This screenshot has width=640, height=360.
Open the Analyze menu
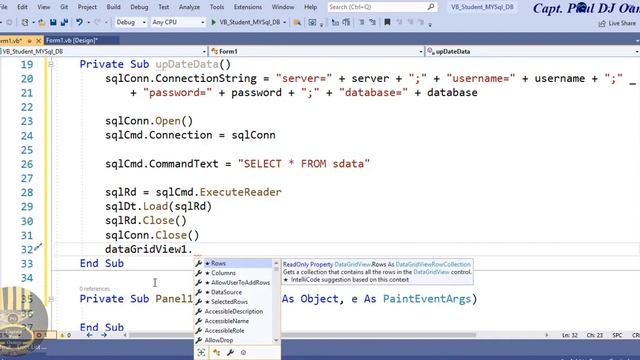pyautogui.click(x=189, y=7)
